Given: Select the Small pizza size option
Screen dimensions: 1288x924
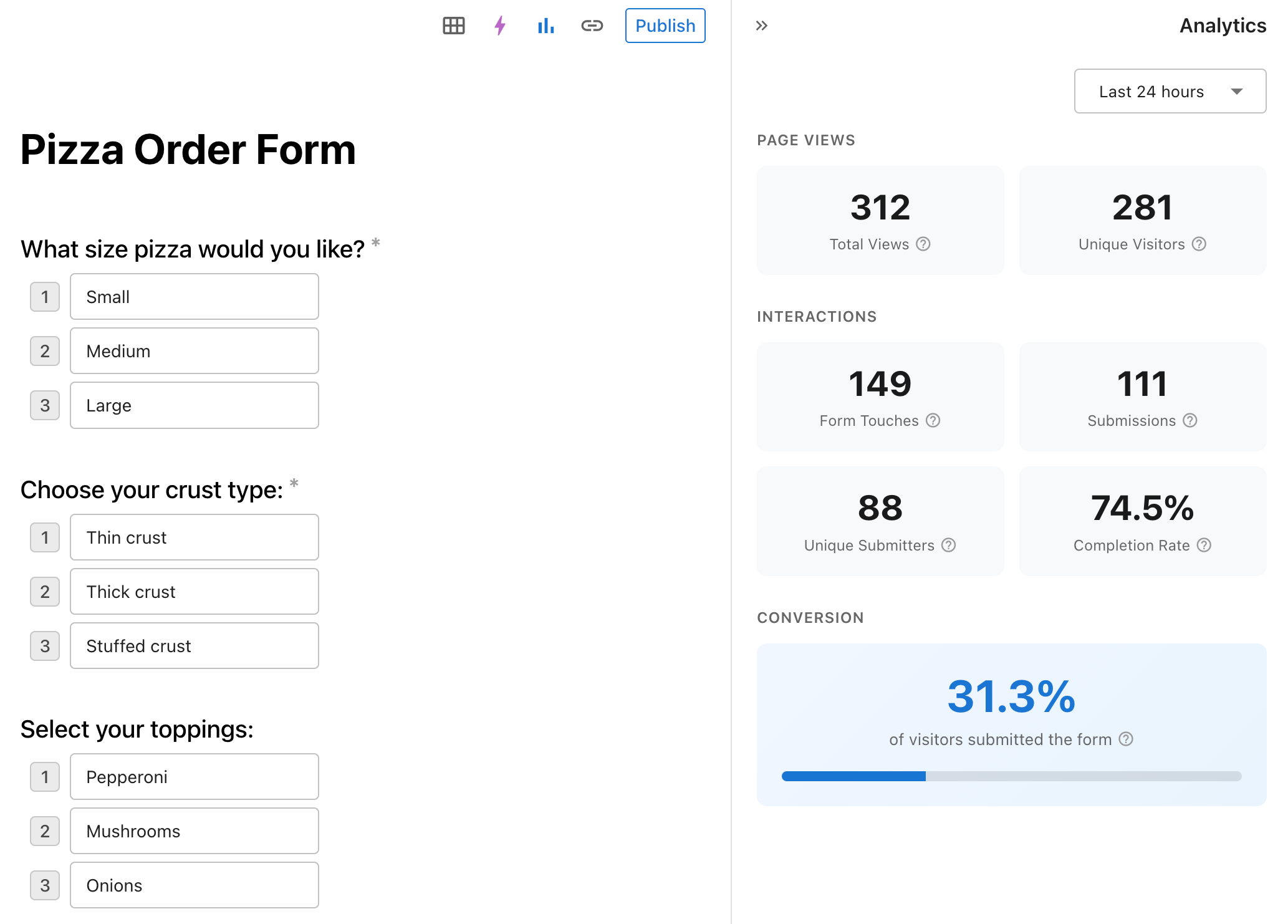Looking at the screenshot, I should click(194, 297).
